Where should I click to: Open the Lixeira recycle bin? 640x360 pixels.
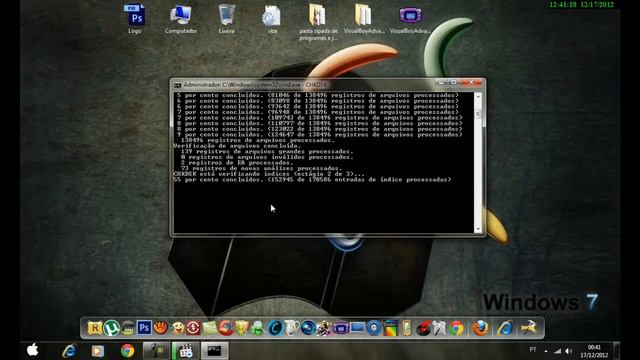[x=227, y=19]
